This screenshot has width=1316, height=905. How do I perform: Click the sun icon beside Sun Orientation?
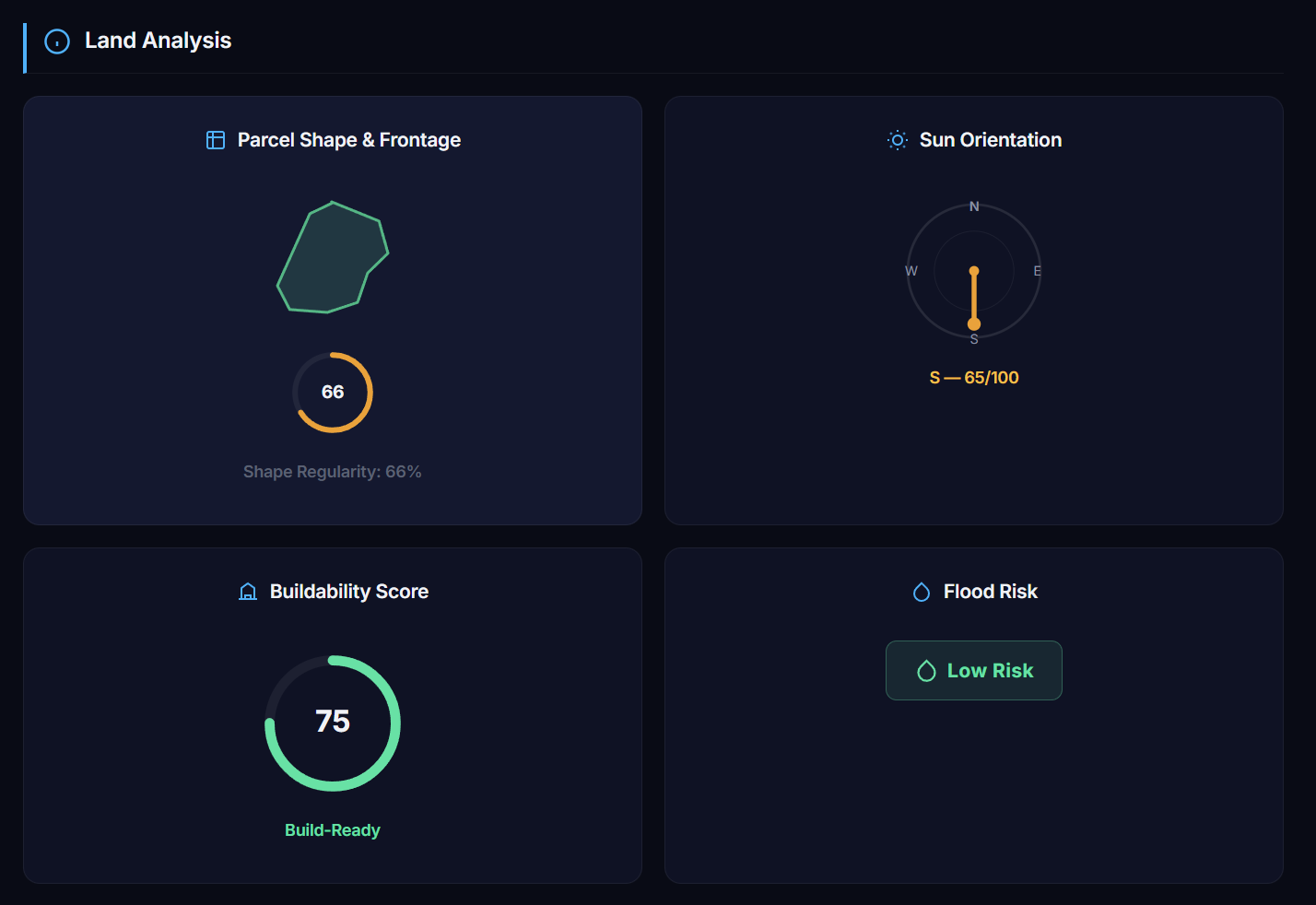point(897,140)
